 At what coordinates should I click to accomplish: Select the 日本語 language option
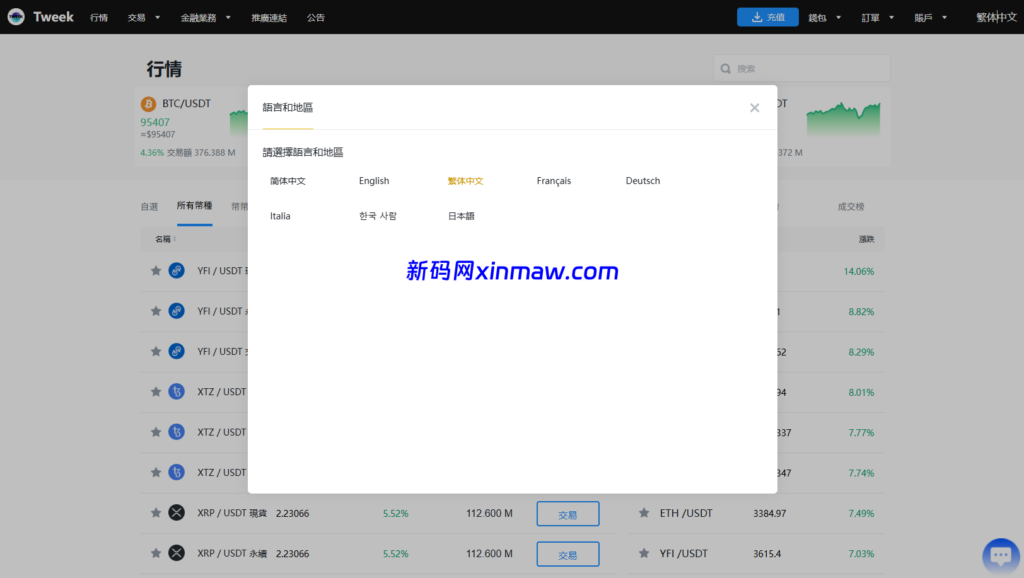click(461, 215)
